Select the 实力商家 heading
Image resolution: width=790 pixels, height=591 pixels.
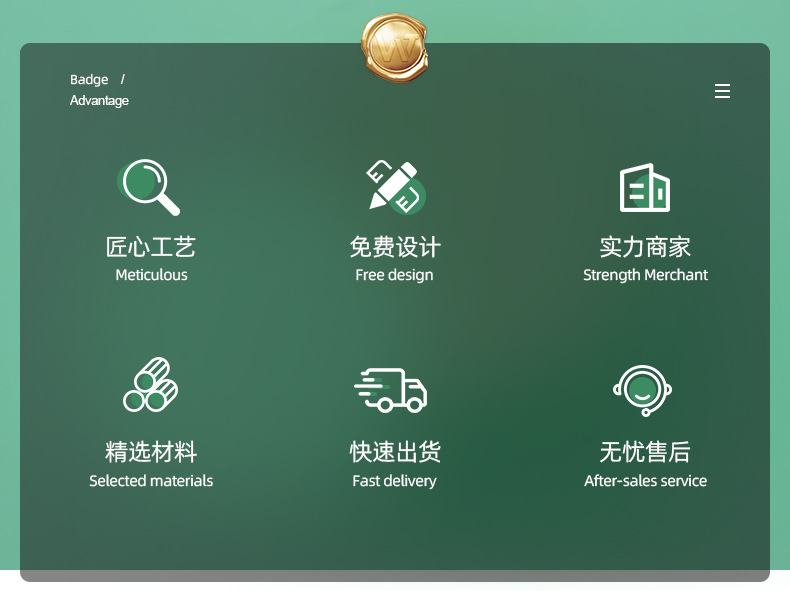(x=645, y=247)
